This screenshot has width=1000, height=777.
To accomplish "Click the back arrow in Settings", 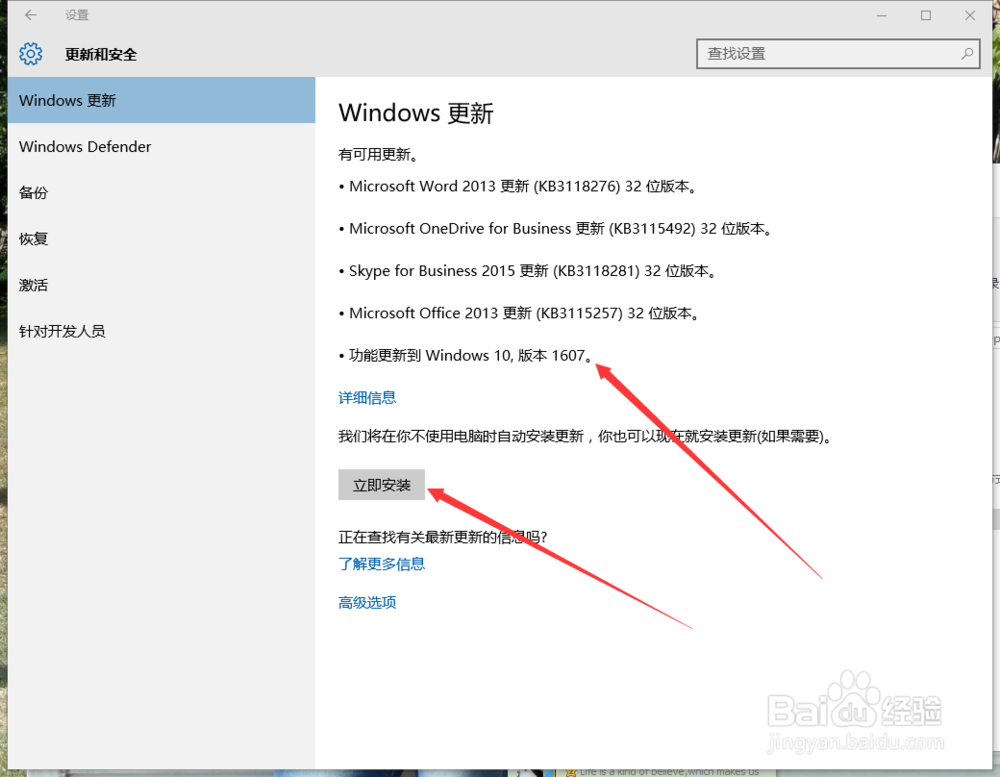I will [x=31, y=15].
